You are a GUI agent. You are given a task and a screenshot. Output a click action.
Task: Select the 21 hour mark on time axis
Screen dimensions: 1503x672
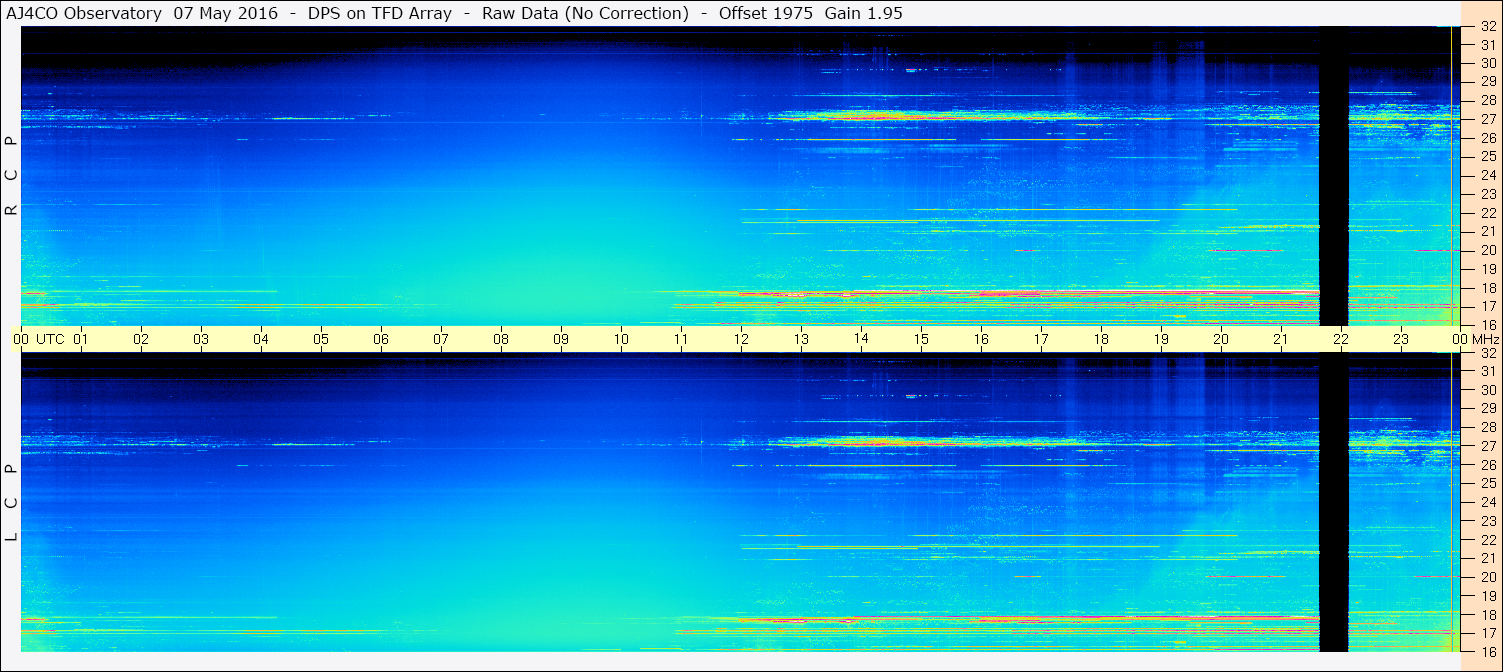(x=1281, y=339)
